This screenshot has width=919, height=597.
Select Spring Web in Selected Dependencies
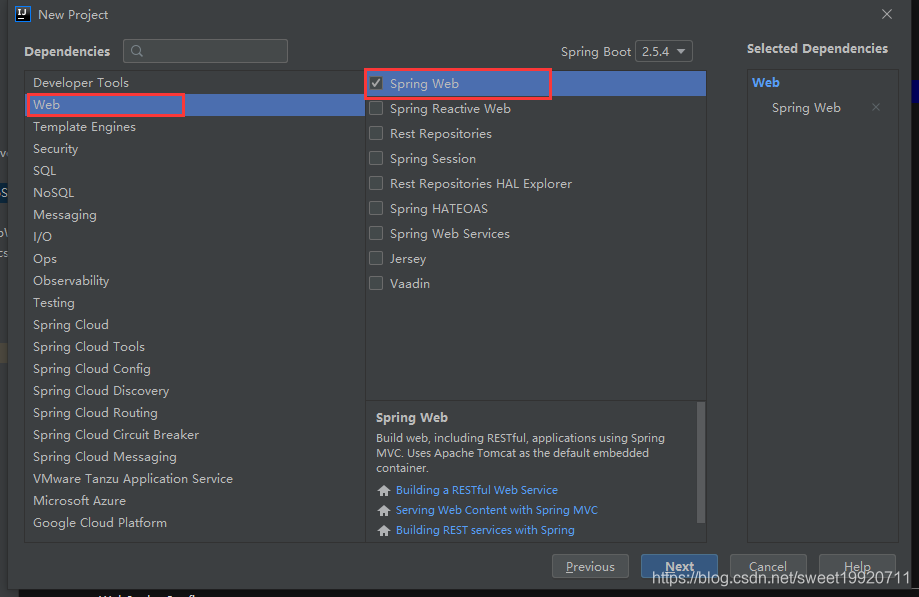806,108
